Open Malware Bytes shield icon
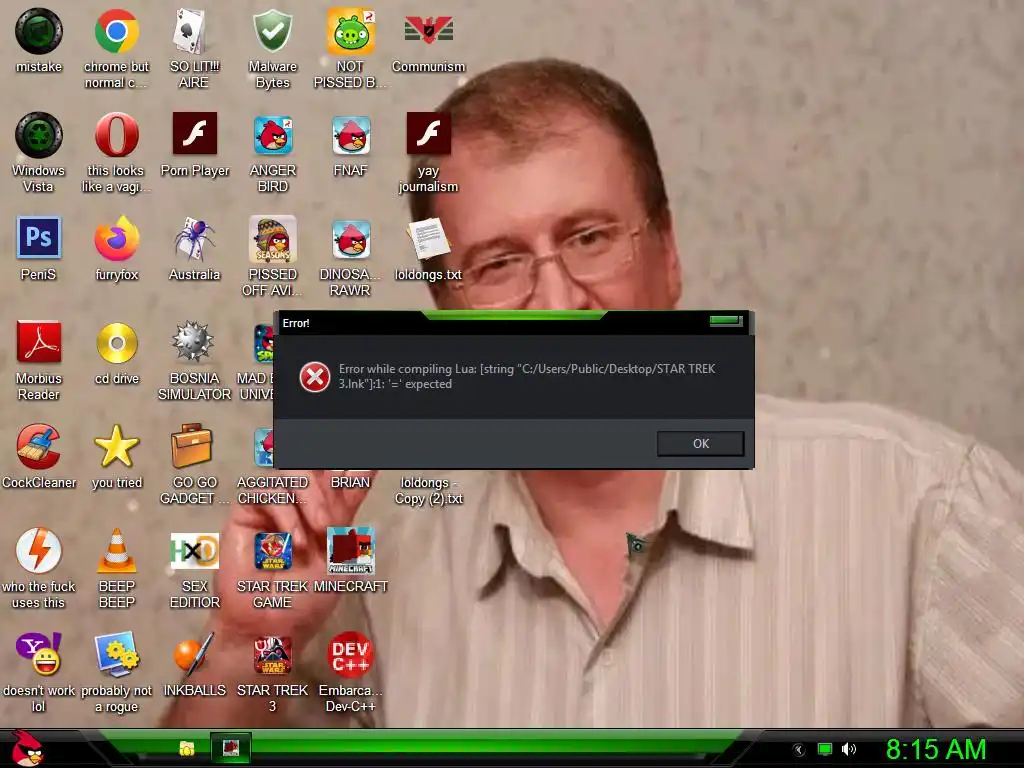Viewport: 1024px width, 768px height. pos(272,31)
